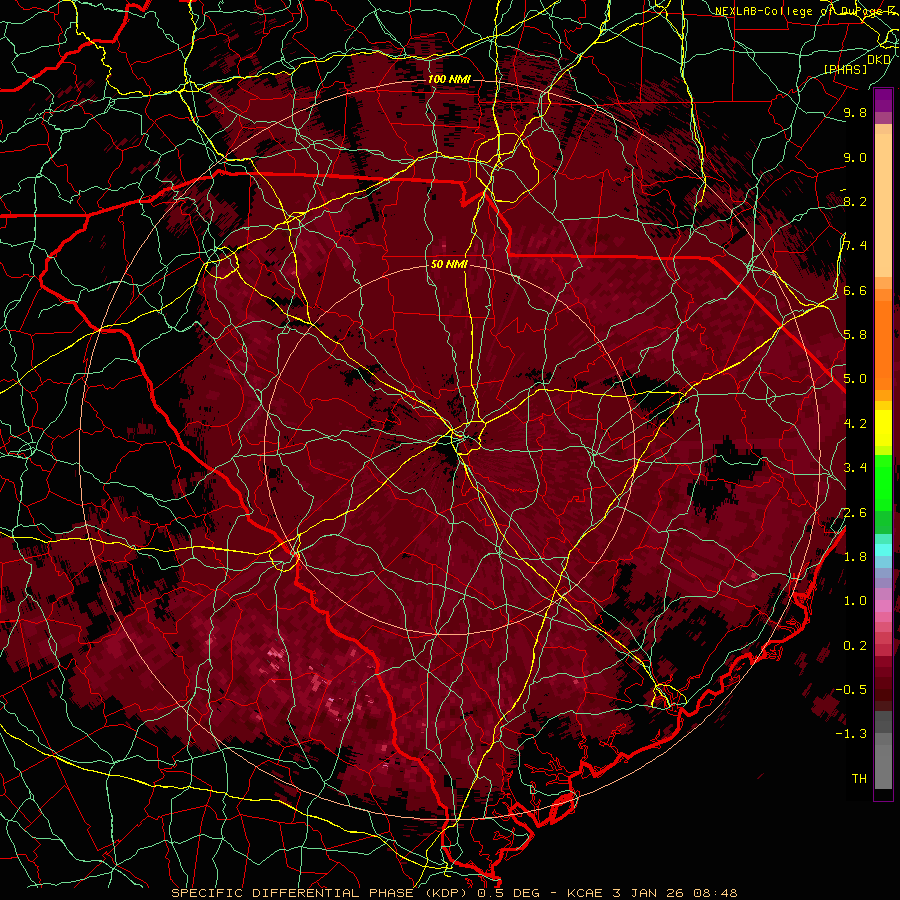900x900 pixels.
Task: Click the 1.0 value on the color scale
Action: click(x=855, y=601)
